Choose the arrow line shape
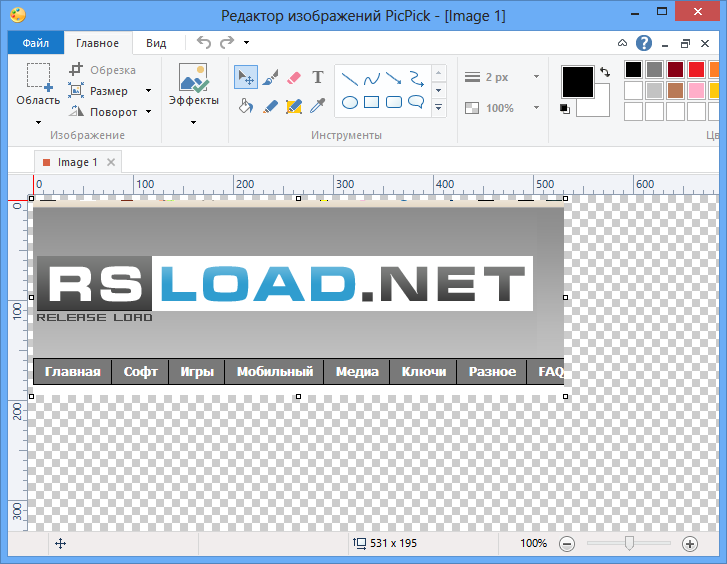 [394, 78]
